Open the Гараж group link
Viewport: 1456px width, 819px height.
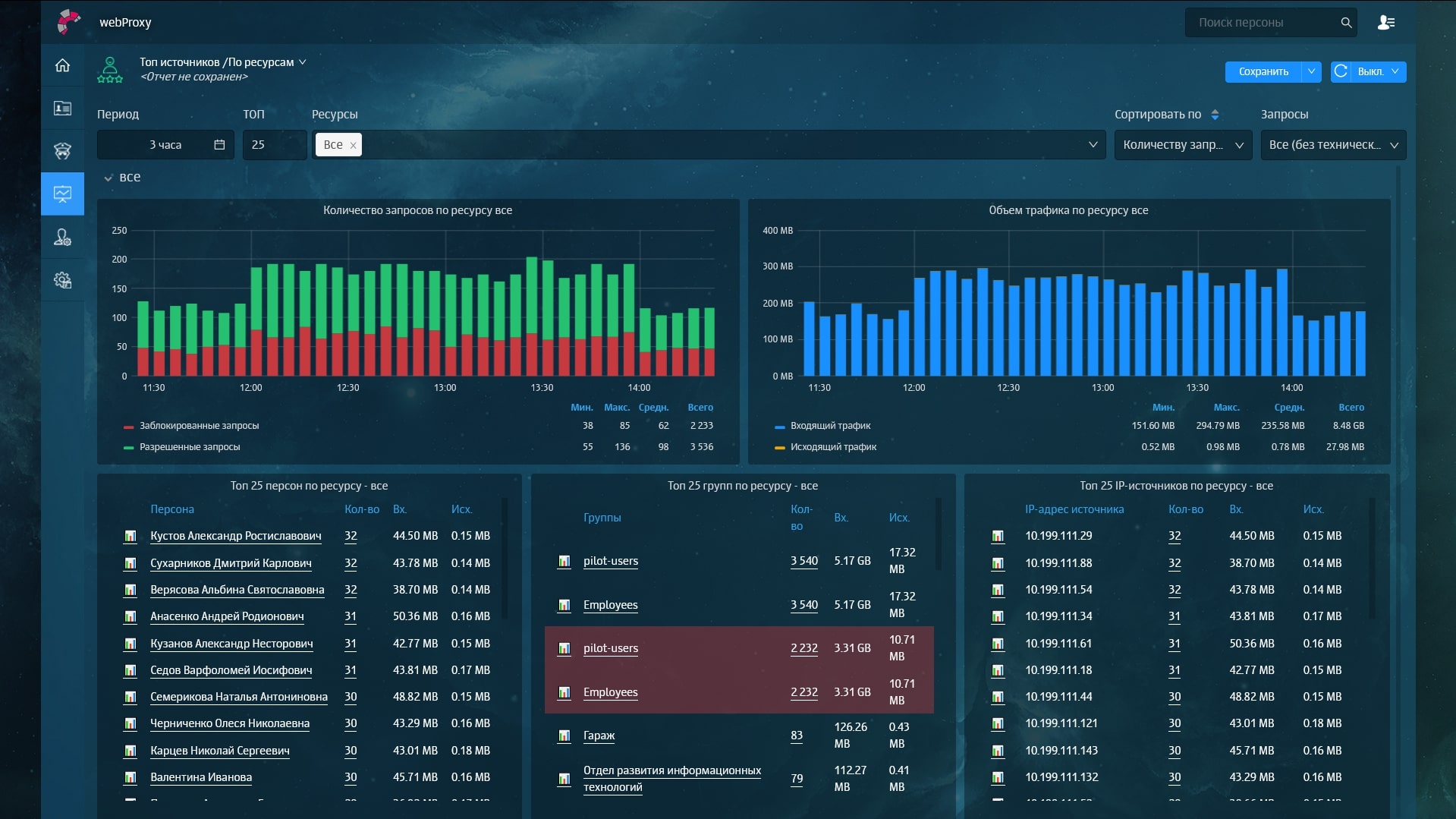599,736
